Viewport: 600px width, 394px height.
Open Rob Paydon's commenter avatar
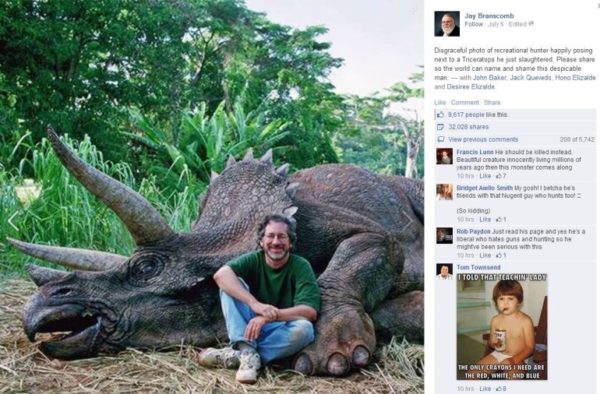(444, 236)
